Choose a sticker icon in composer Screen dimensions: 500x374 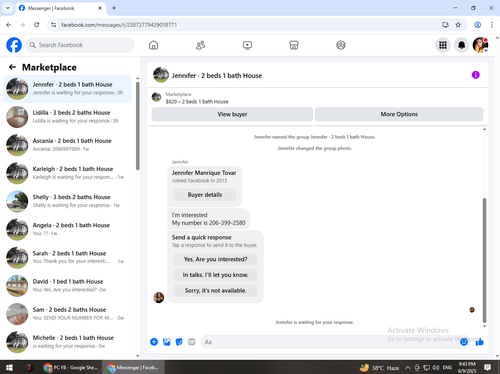click(179, 342)
